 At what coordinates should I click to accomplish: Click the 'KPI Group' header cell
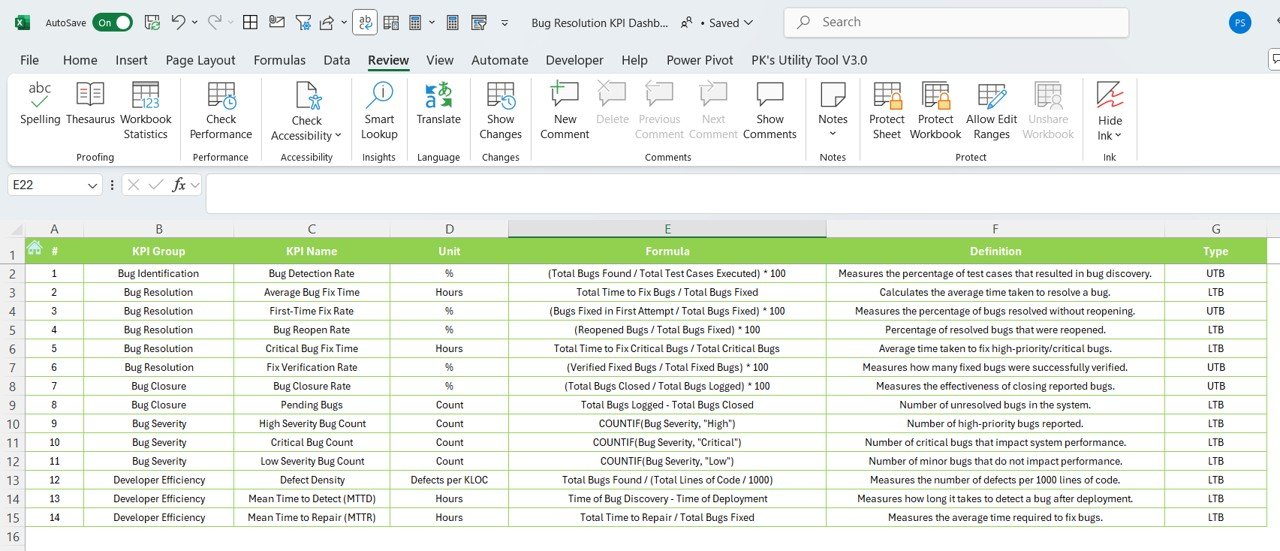(x=159, y=251)
